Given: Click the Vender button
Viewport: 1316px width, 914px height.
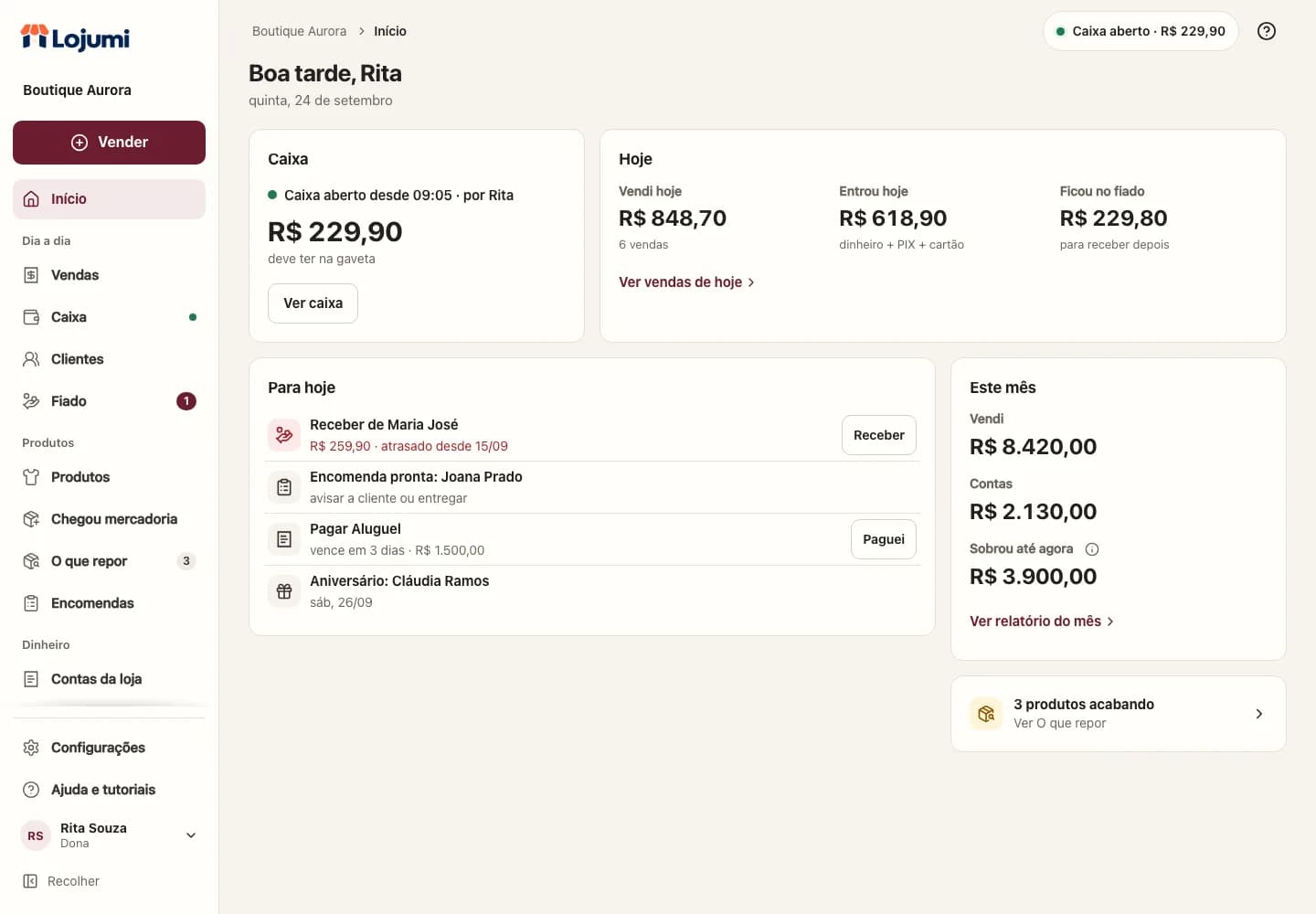Looking at the screenshot, I should click(x=109, y=143).
